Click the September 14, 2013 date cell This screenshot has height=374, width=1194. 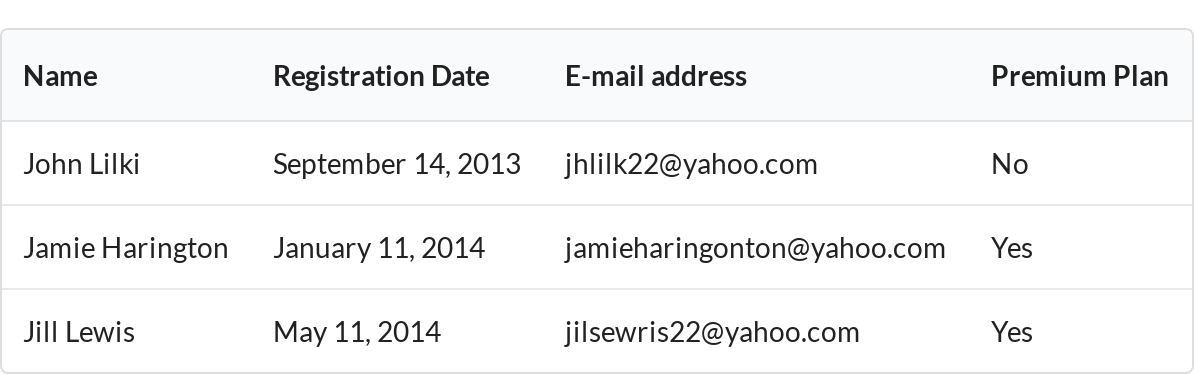(x=397, y=164)
